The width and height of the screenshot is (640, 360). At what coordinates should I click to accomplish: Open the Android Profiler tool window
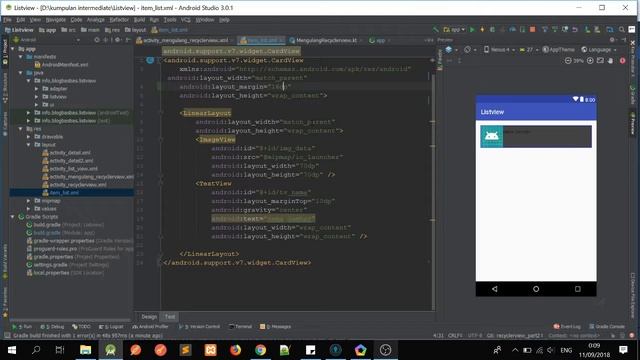tap(150, 327)
